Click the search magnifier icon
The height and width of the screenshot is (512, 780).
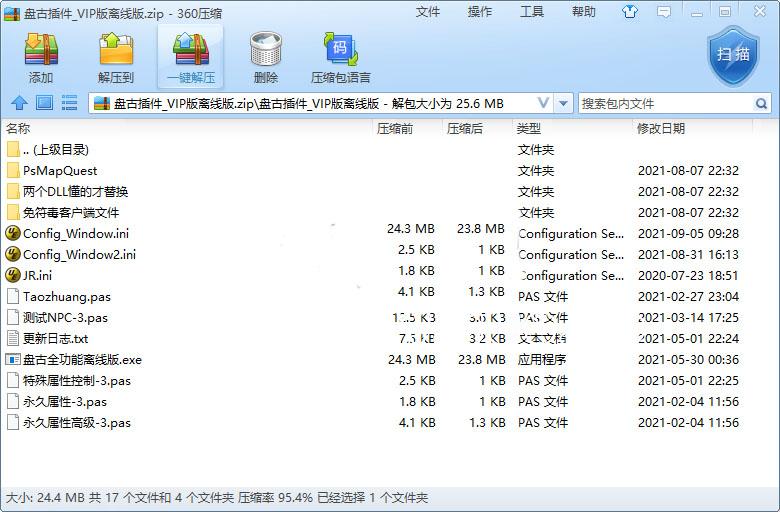pyautogui.click(x=761, y=103)
